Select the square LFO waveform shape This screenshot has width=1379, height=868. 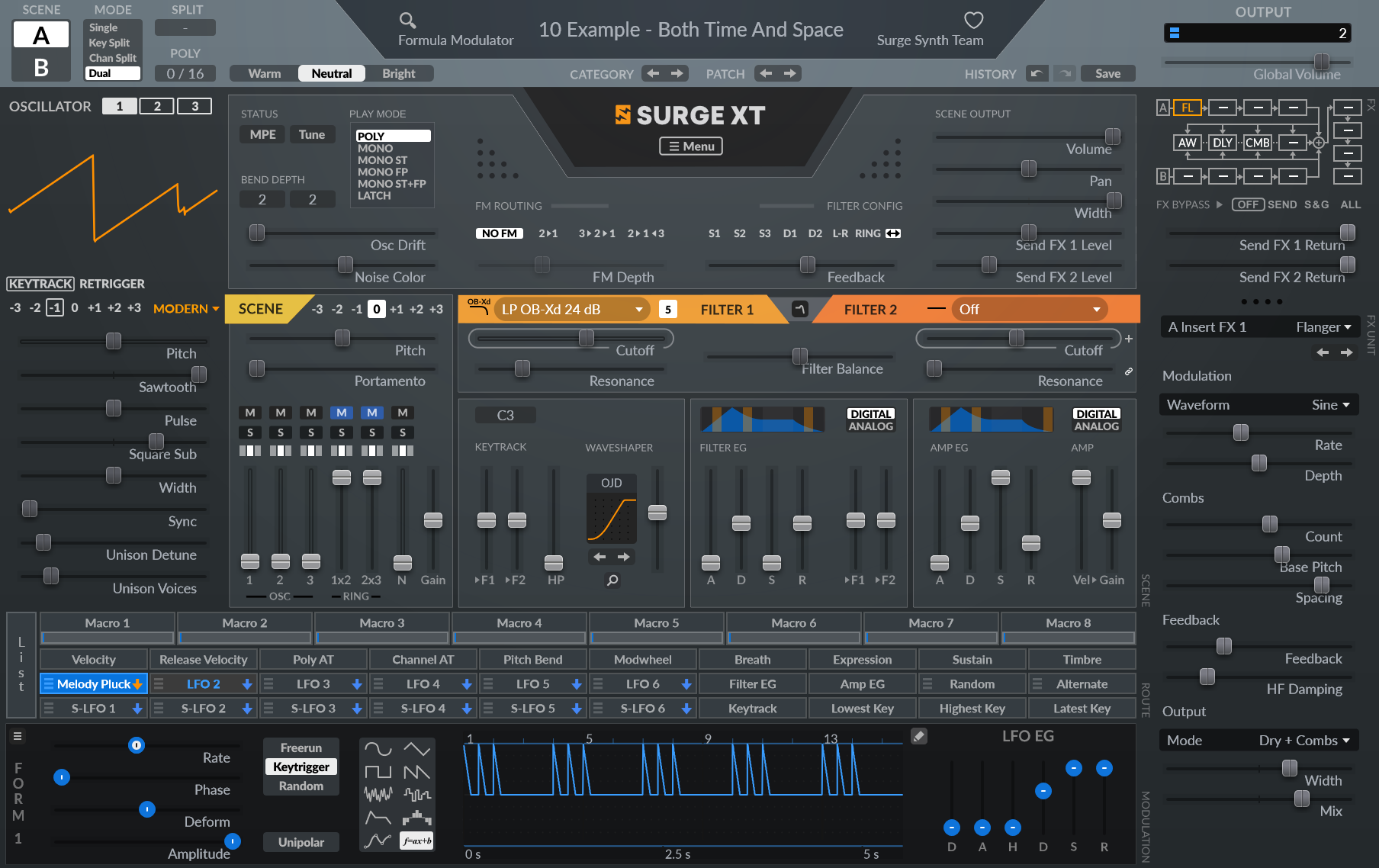[378, 772]
